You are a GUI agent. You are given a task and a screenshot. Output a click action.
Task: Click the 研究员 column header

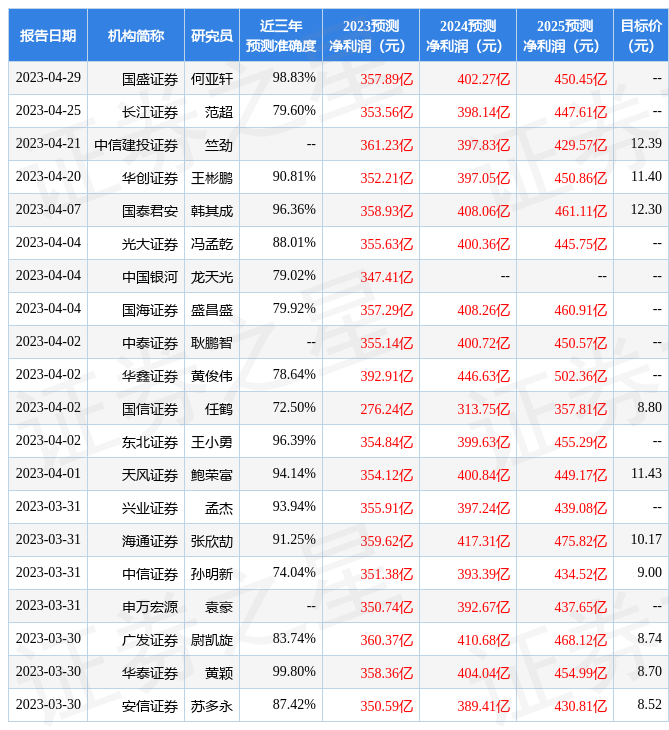click(x=212, y=36)
